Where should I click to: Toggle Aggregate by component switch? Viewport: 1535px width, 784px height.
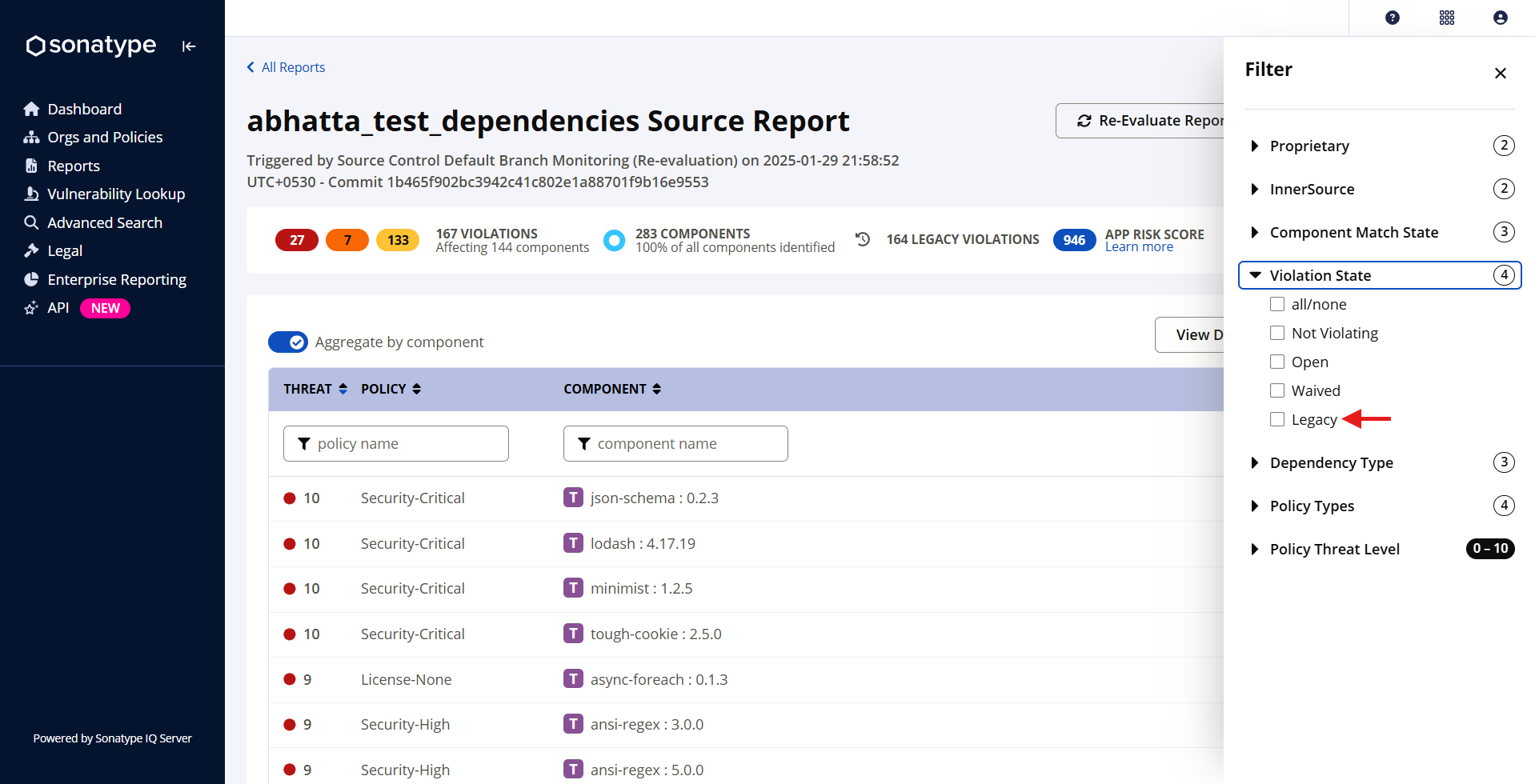[288, 342]
